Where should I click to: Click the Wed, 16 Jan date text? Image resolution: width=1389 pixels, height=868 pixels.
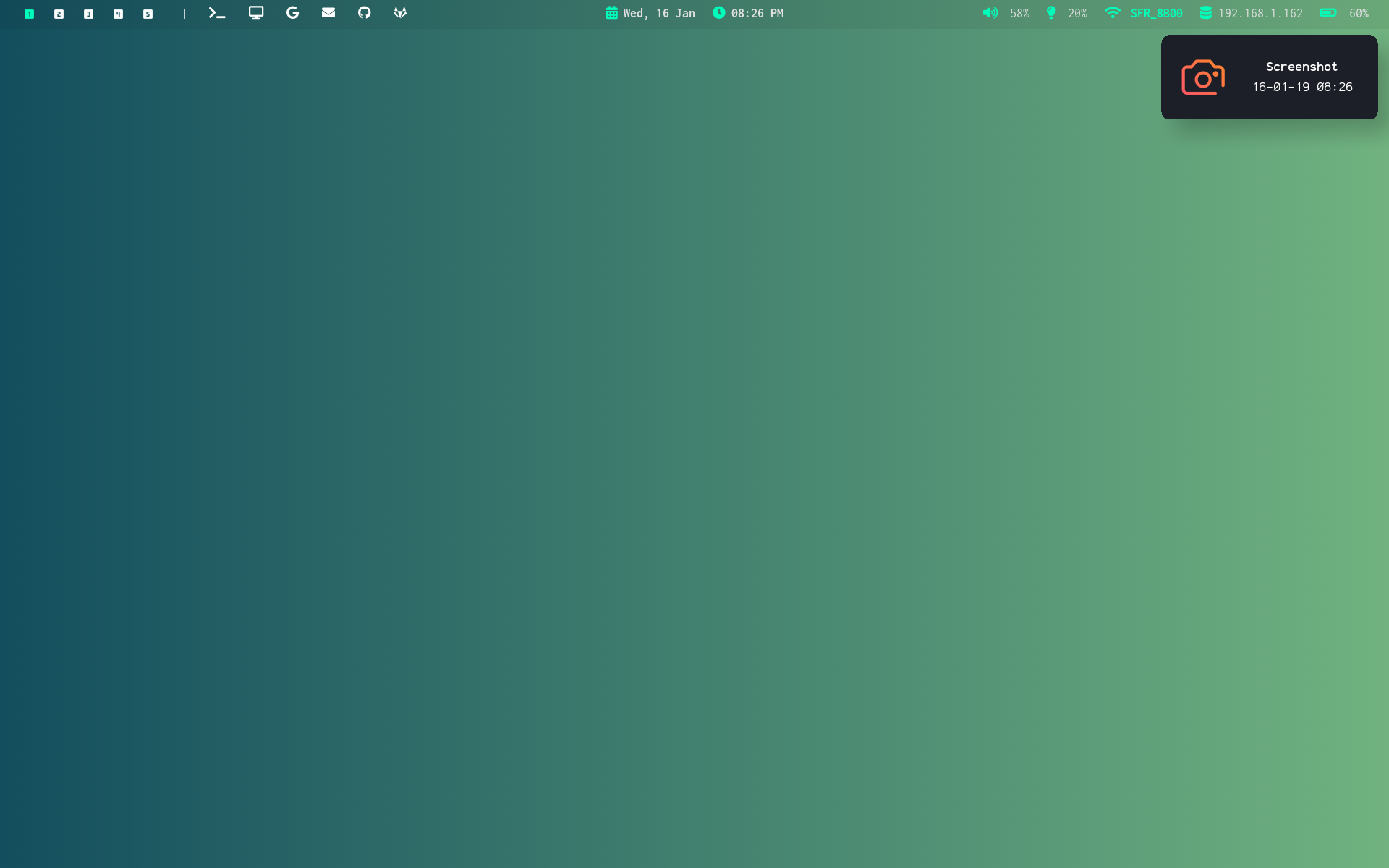[x=659, y=13]
